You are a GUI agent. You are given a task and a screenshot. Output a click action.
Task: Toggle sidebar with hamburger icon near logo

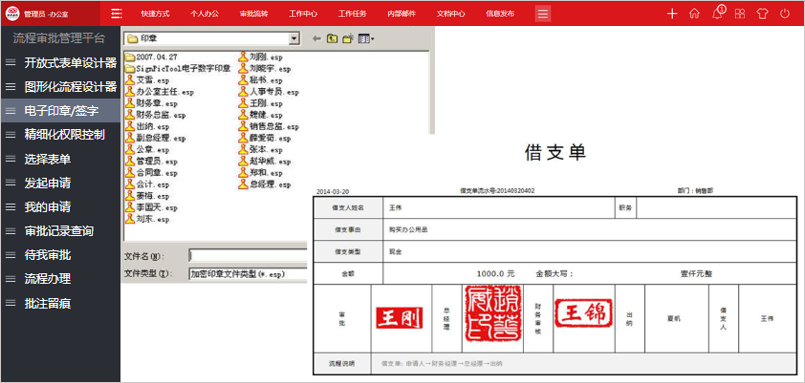(117, 13)
